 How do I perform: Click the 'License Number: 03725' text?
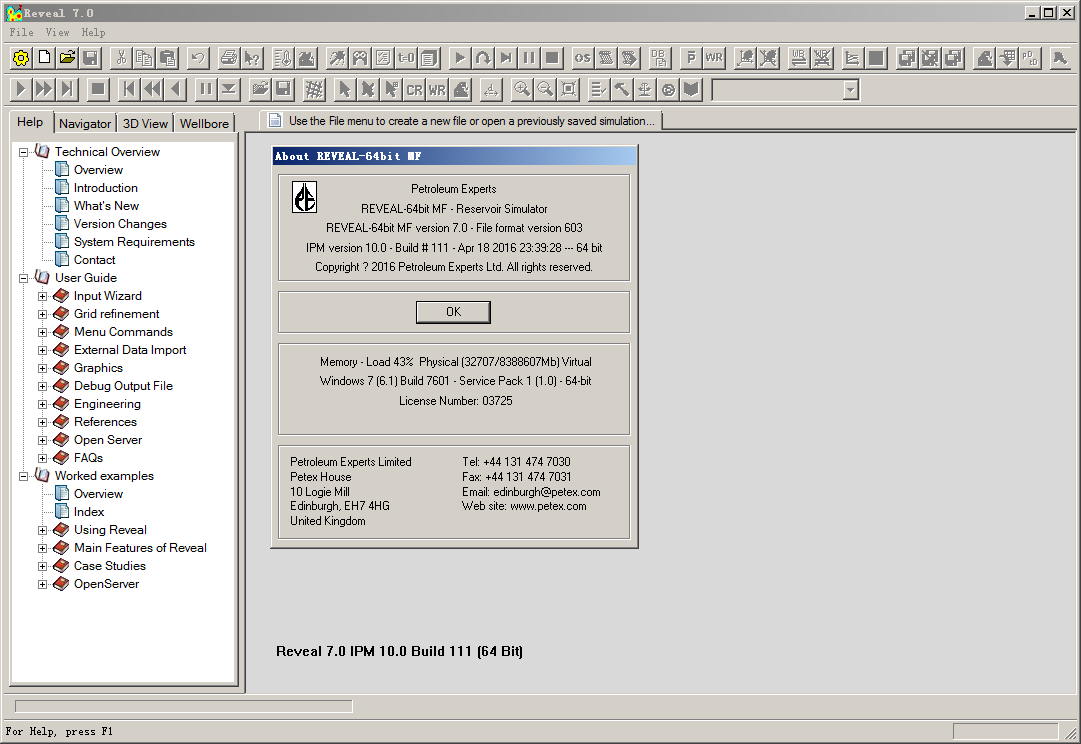(456, 401)
